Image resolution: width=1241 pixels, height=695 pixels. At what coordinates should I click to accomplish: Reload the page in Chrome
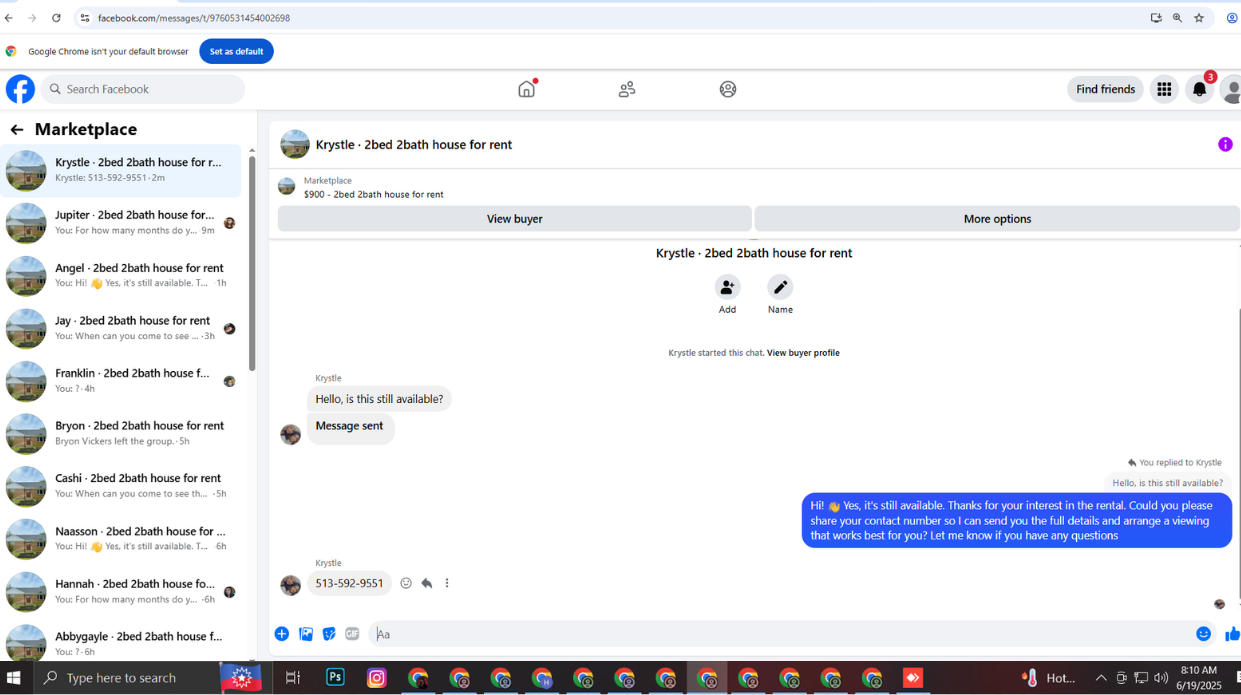[x=56, y=18]
